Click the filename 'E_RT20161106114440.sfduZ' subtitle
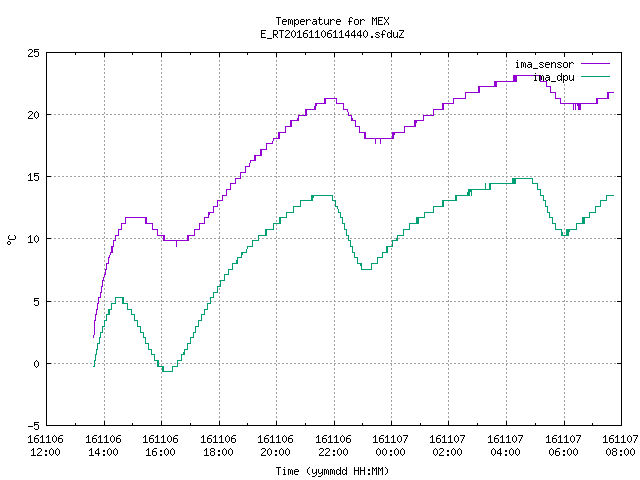 [332, 34]
